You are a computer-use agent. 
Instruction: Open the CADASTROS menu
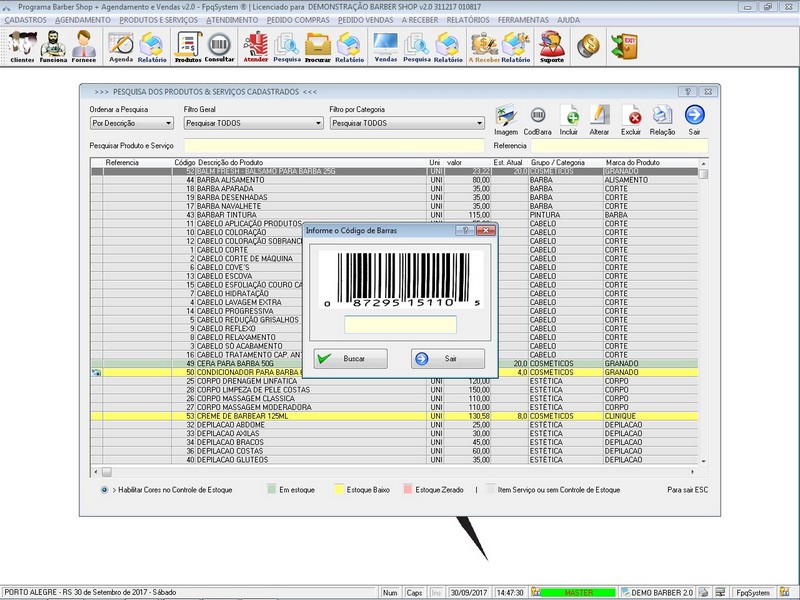[26, 20]
